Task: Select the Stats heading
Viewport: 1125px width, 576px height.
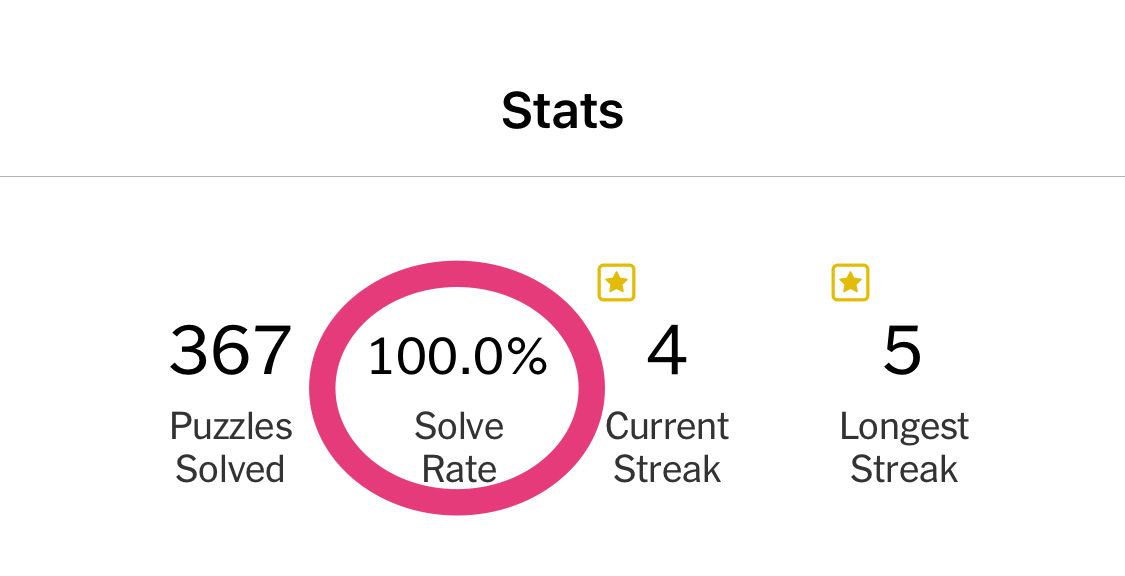Action: coord(562,110)
